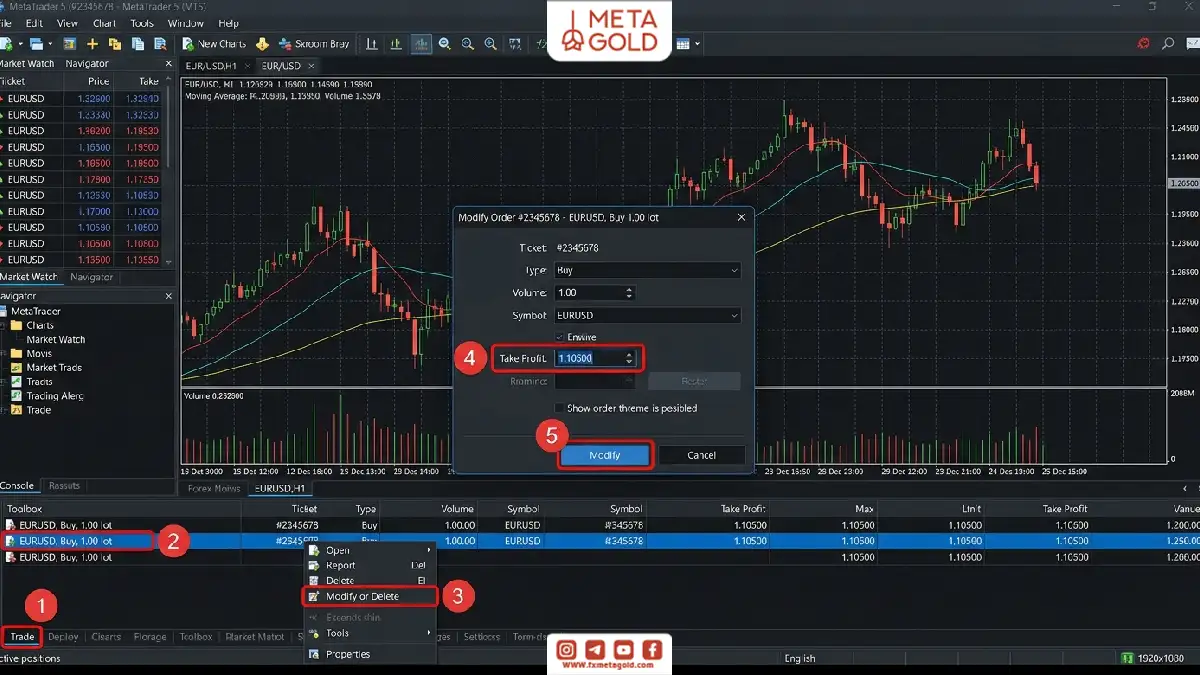The height and width of the screenshot is (675, 1200).
Task: Click the calendar grid toolbar icon
Action: click(x=683, y=44)
